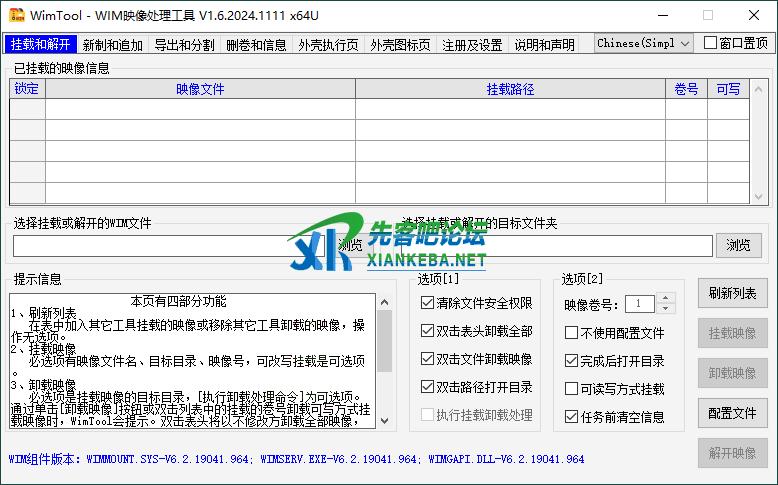Switch to the 新制和追加 tab

[112, 45]
